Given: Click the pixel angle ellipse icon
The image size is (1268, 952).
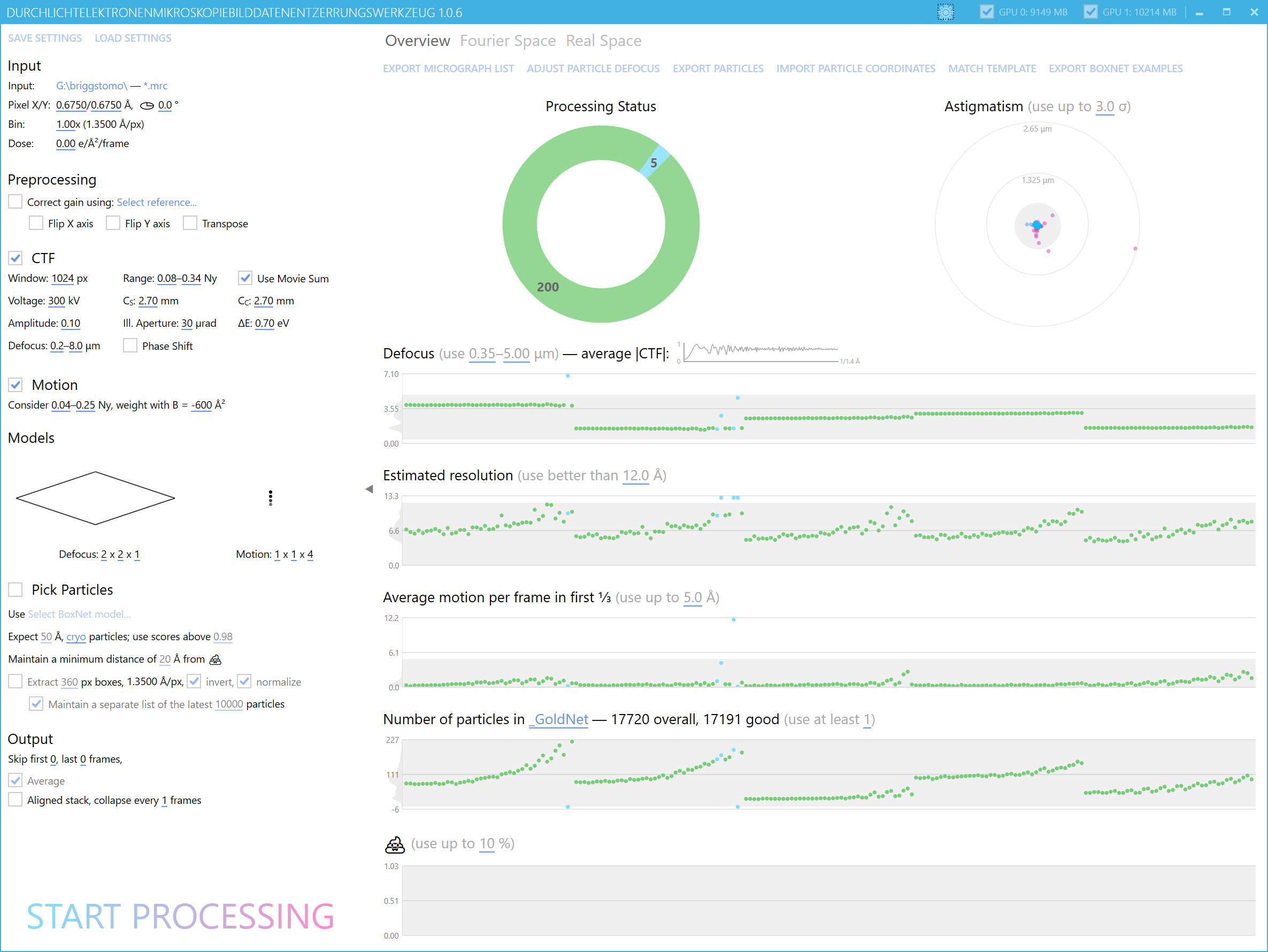Looking at the screenshot, I should coord(147,105).
